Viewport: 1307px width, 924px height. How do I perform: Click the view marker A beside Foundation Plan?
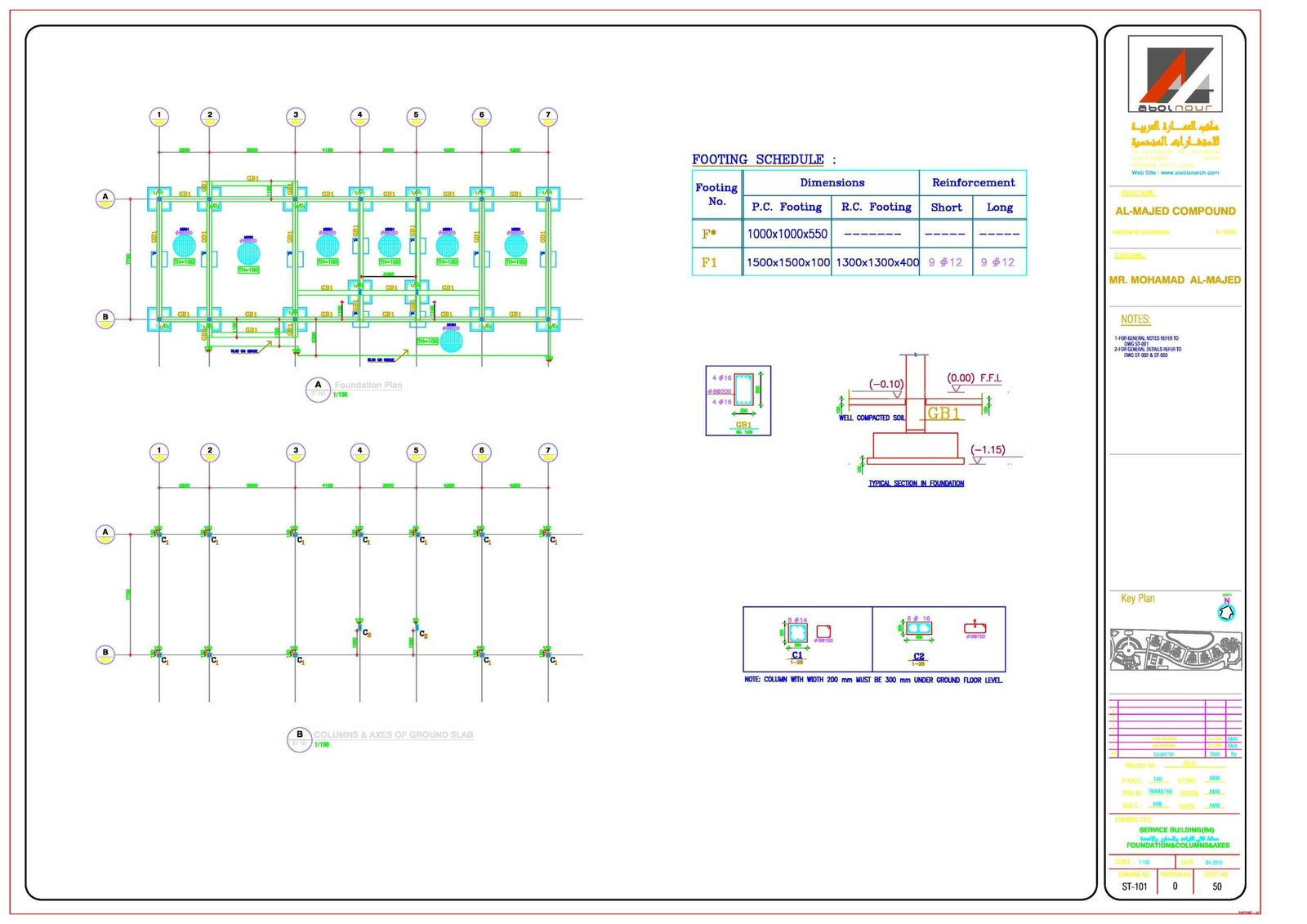318,389
